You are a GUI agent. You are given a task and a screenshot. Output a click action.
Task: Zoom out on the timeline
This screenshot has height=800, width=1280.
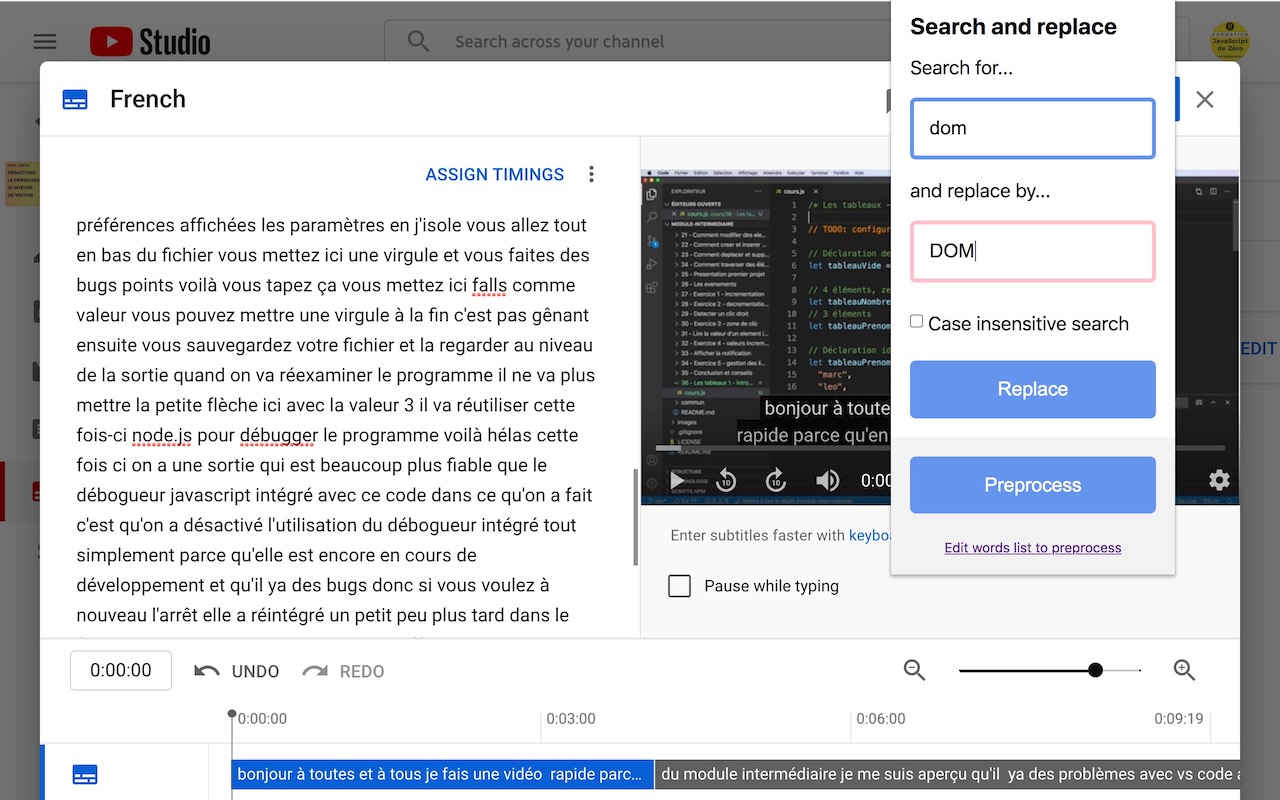coord(914,670)
